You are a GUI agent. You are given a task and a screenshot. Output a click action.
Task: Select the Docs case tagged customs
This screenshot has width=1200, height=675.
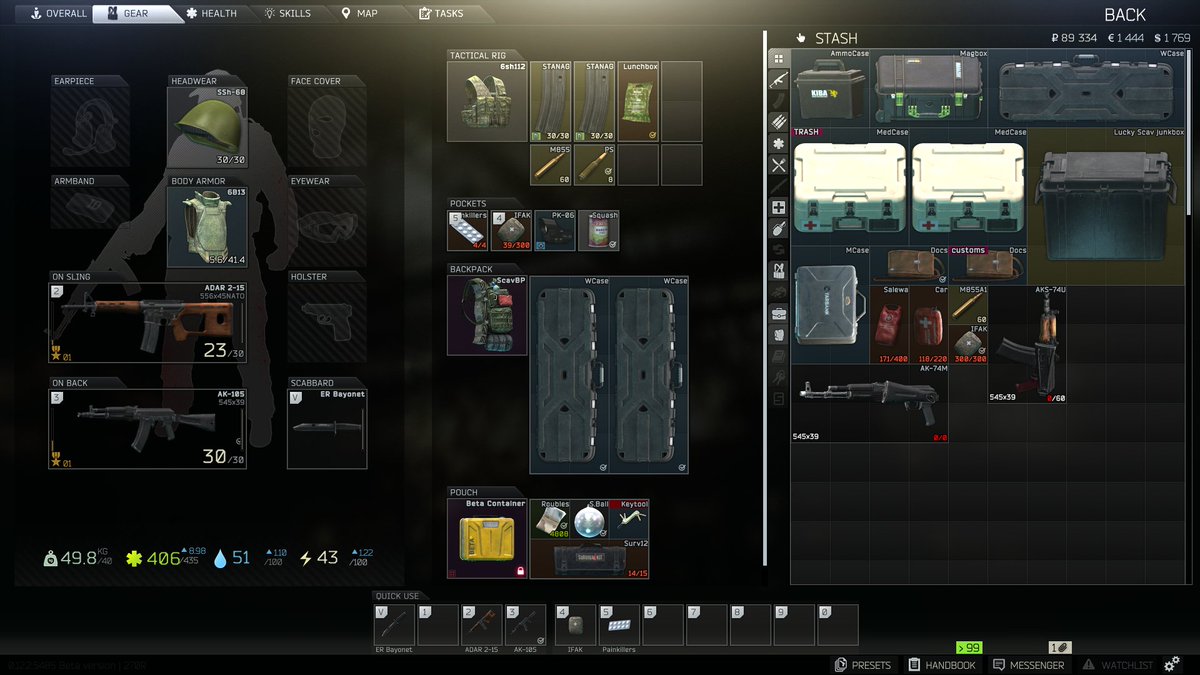coord(988,265)
